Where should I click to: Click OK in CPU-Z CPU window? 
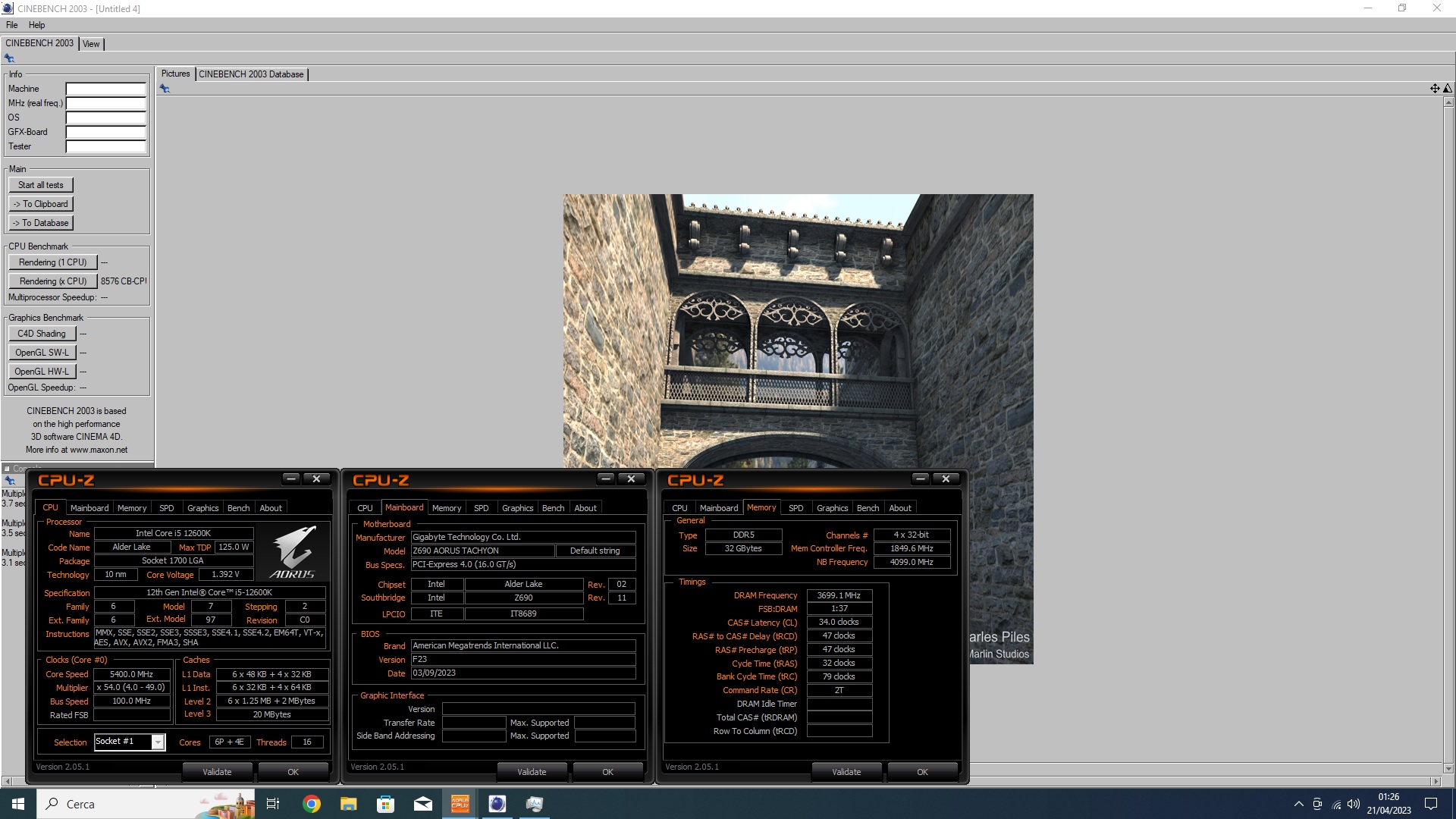pos(293,772)
